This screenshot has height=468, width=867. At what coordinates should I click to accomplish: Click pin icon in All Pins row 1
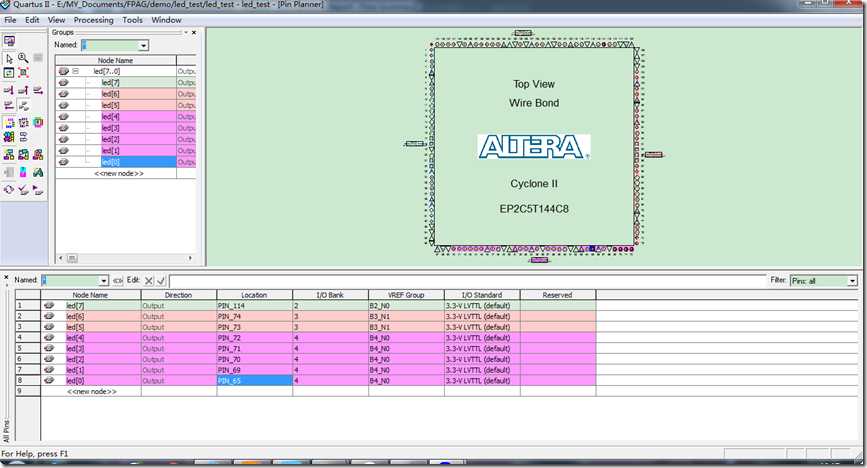pyautogui.click(x=49, y=305)
